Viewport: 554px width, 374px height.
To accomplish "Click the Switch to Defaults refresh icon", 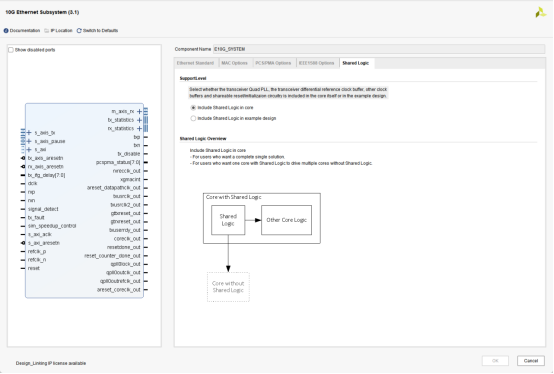I will [x=79, y=31].
